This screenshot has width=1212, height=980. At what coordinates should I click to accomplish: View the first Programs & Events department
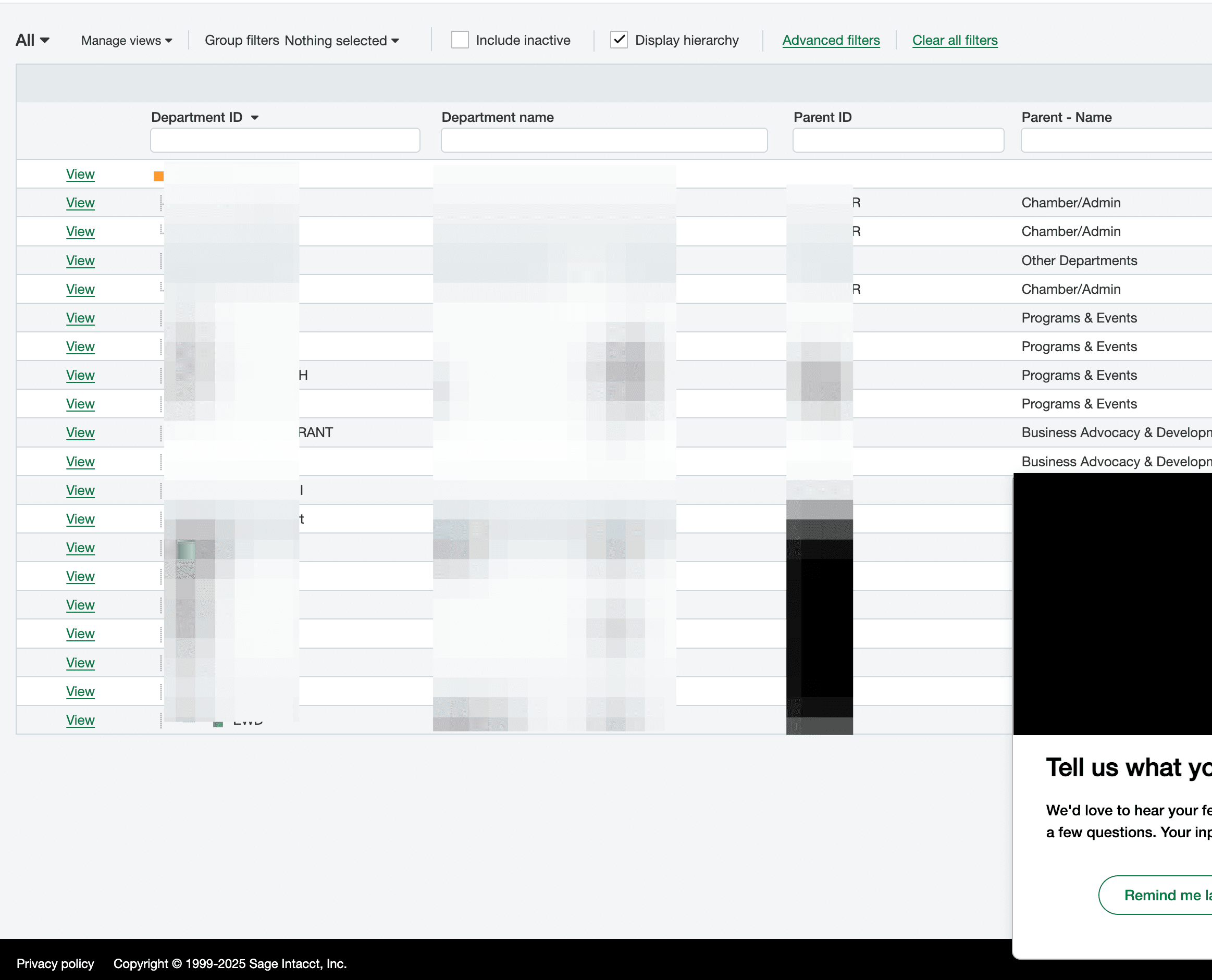[80, 317]
